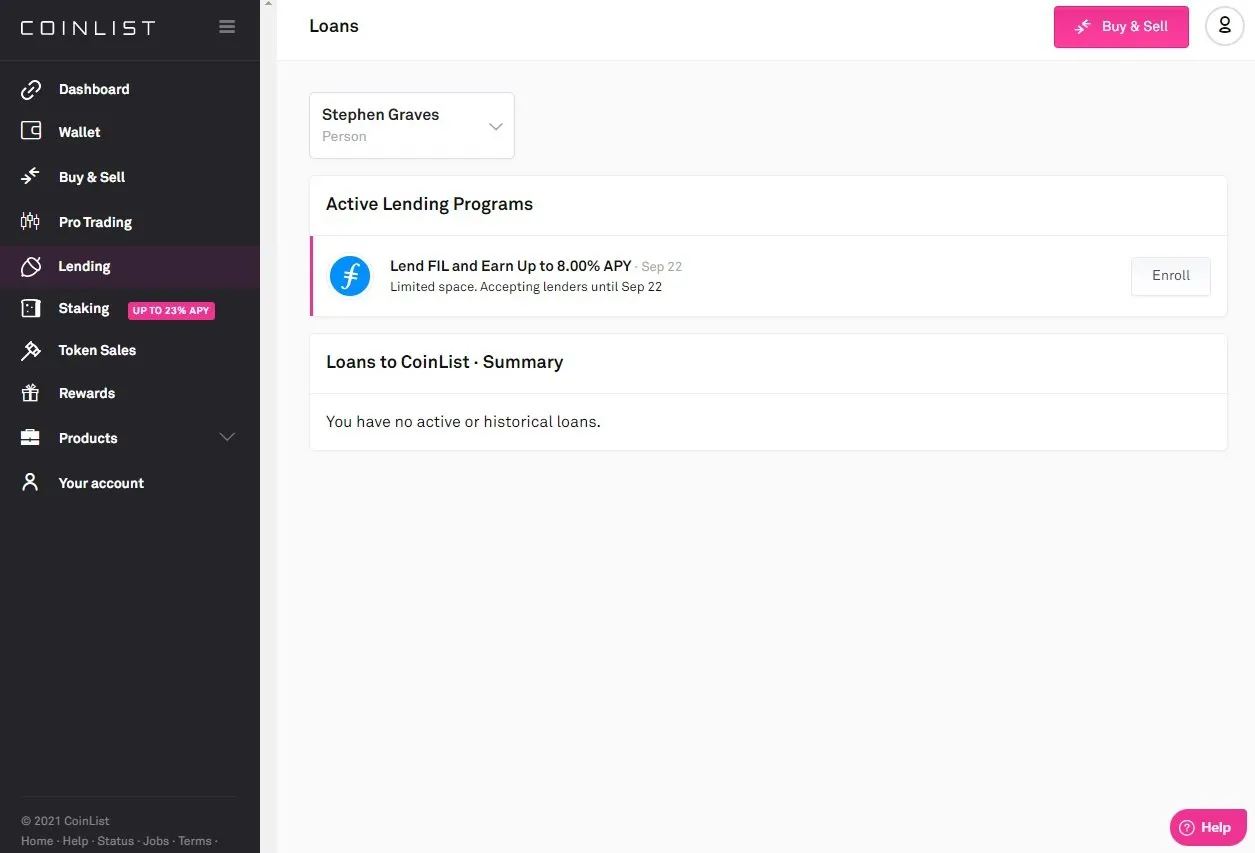Image resolution: width=1255 pixels, height=853 pixels.
Task: Click the Products briefcase icon
Action: (x=31, y=438)
